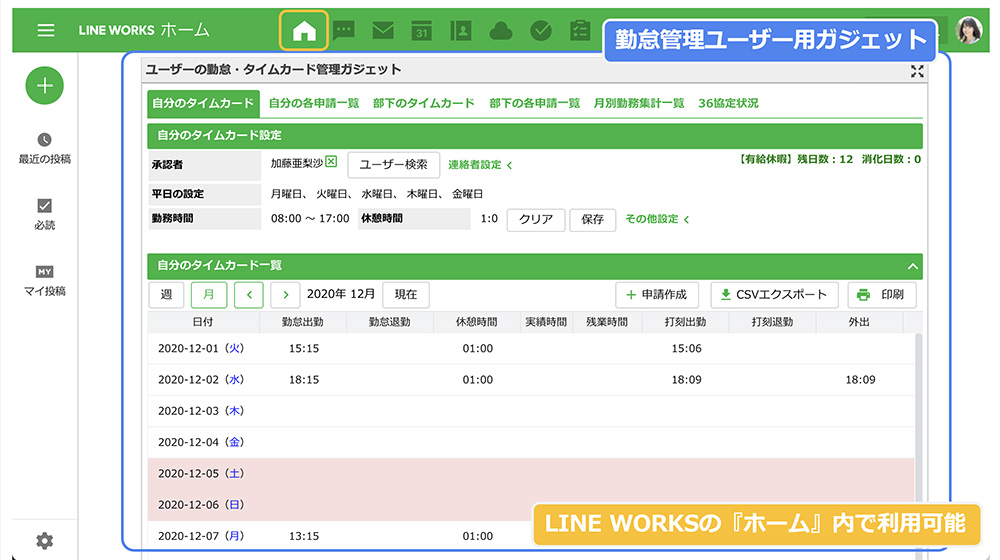
Task: Open the Survey clipboard icon
Action: tap(580, 30)
